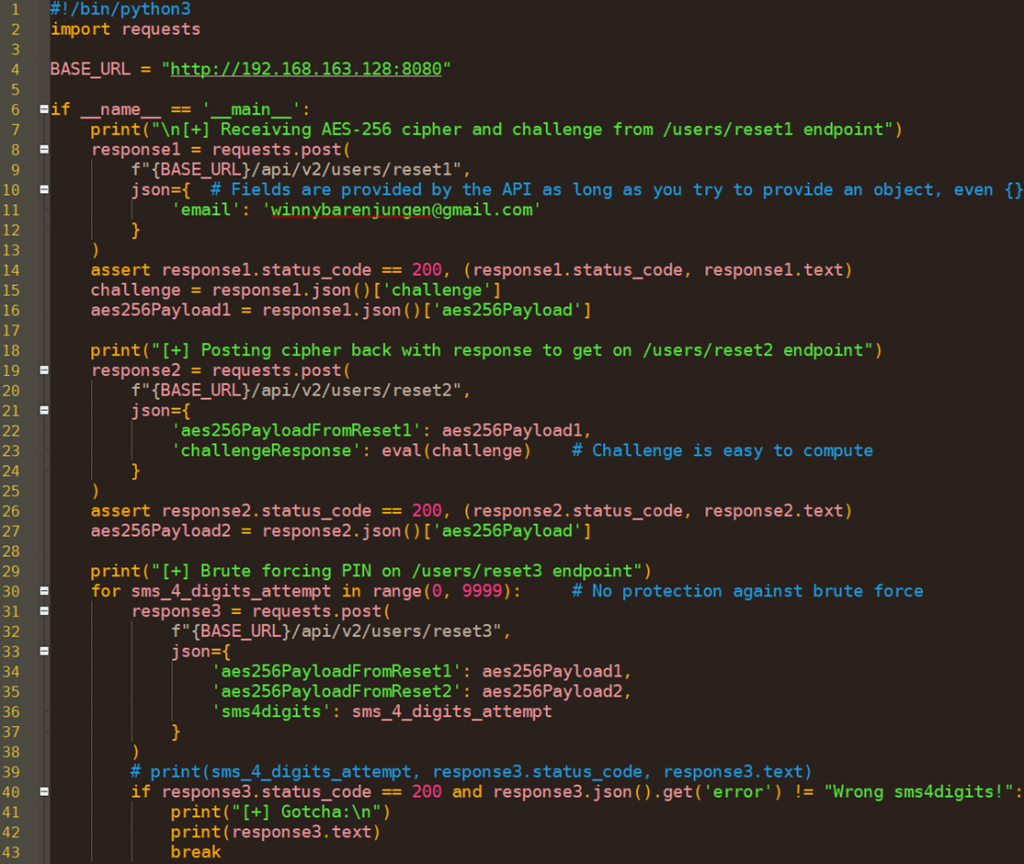Collapse the if-block fold on line 40
The image size is (1024, 864).
[44, 792]
